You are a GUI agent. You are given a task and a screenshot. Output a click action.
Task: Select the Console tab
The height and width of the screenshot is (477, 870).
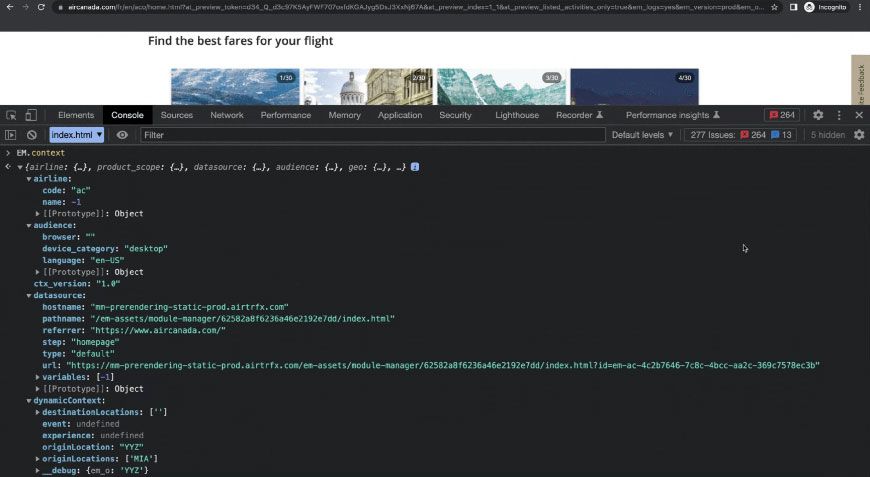pyautogui.click(x=127, y=115)
